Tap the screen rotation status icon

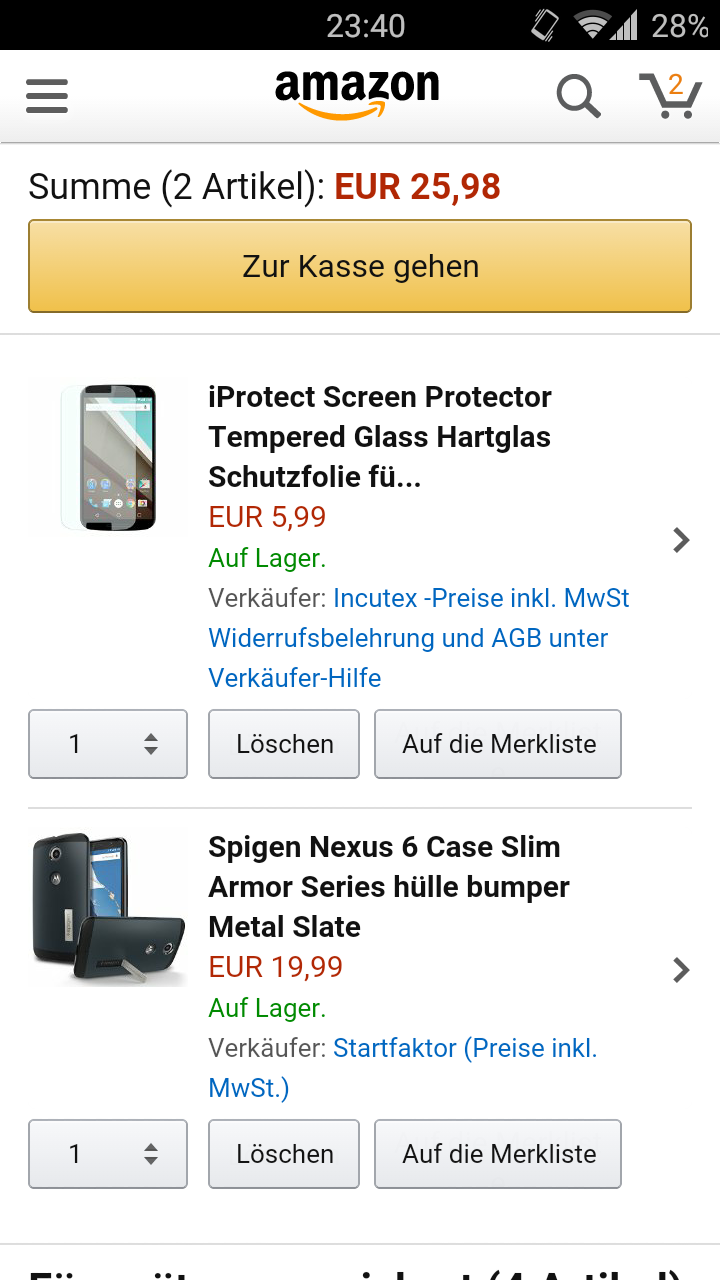coord(545,25)
